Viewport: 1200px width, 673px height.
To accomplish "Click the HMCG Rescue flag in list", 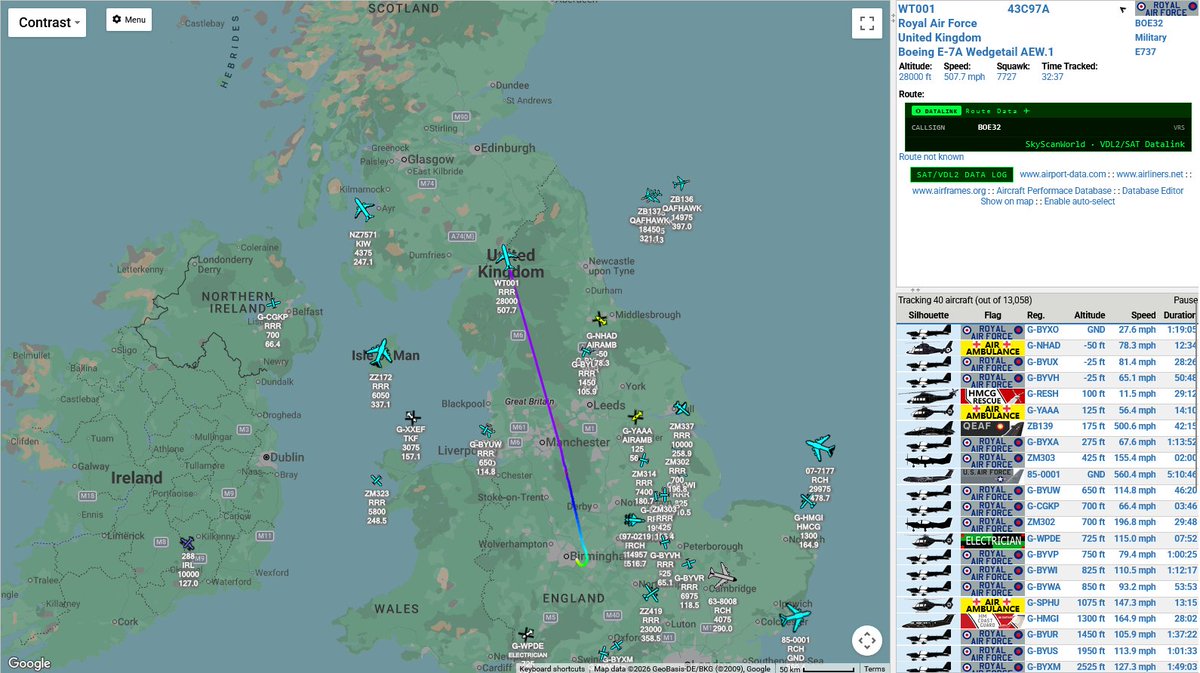I will pos(992,394).
